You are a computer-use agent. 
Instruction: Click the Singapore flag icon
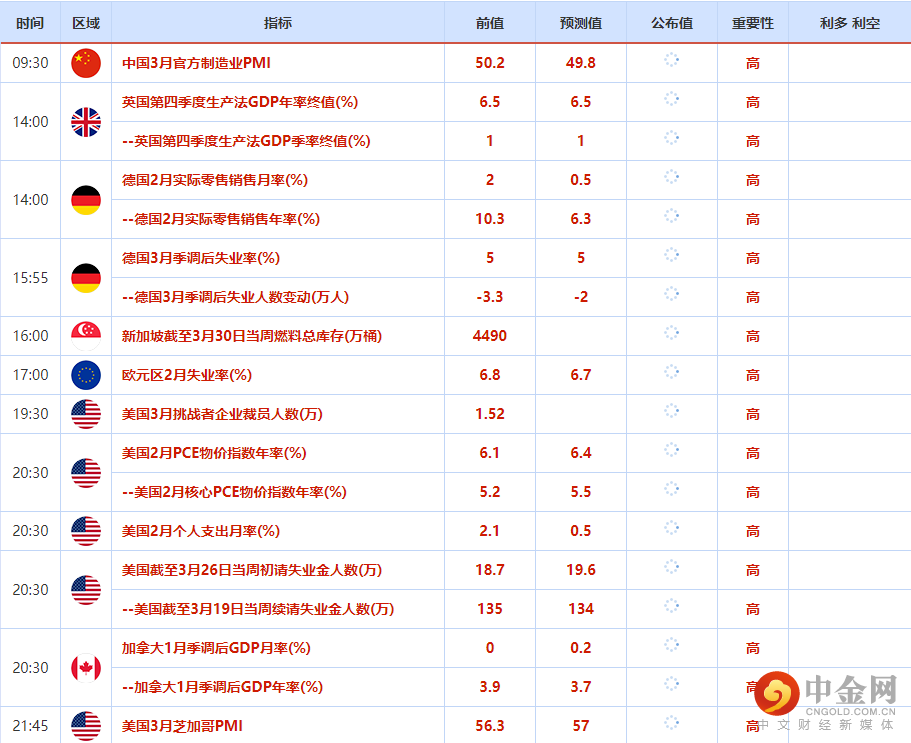coord(86,336)
